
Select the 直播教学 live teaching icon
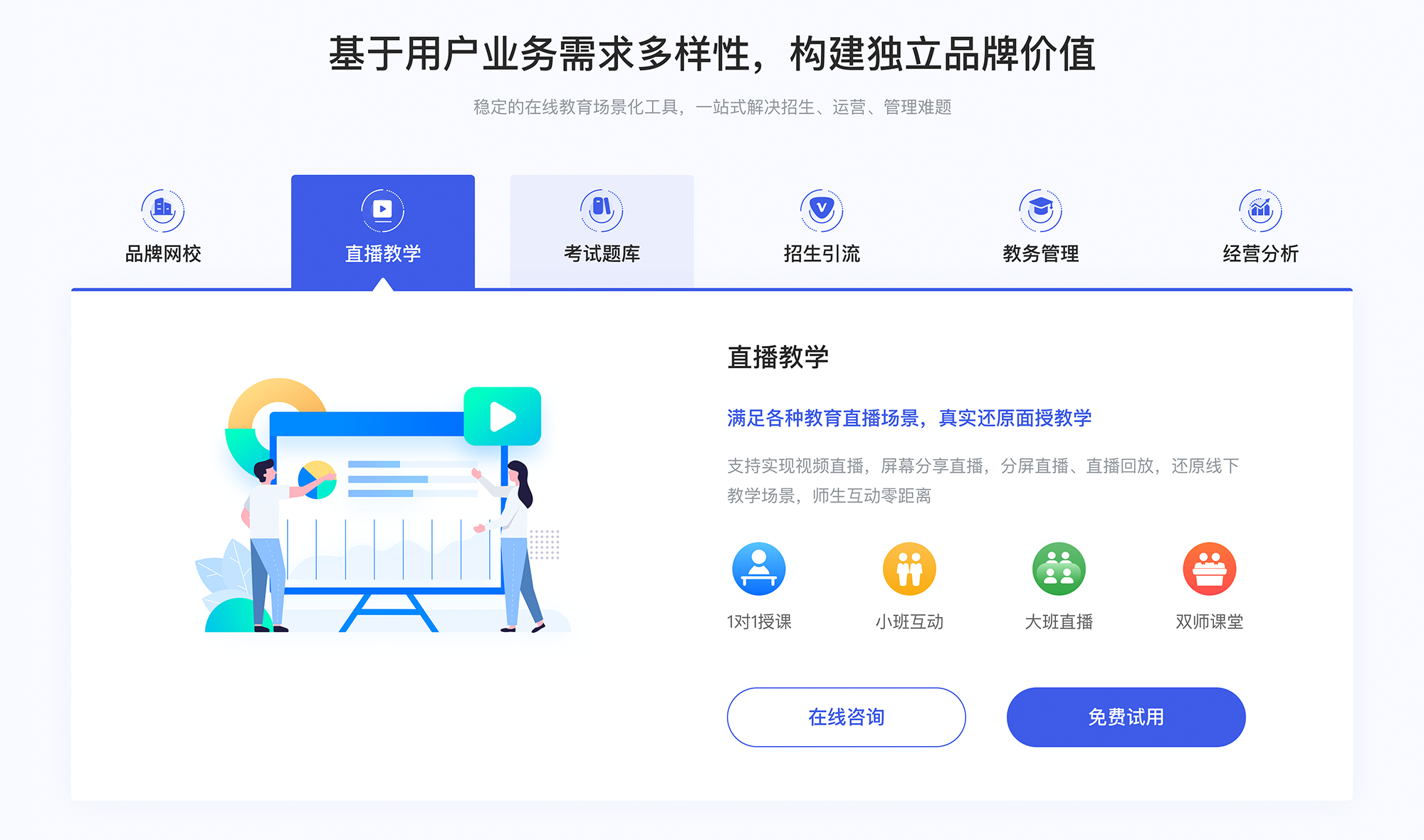coord(382,205)
